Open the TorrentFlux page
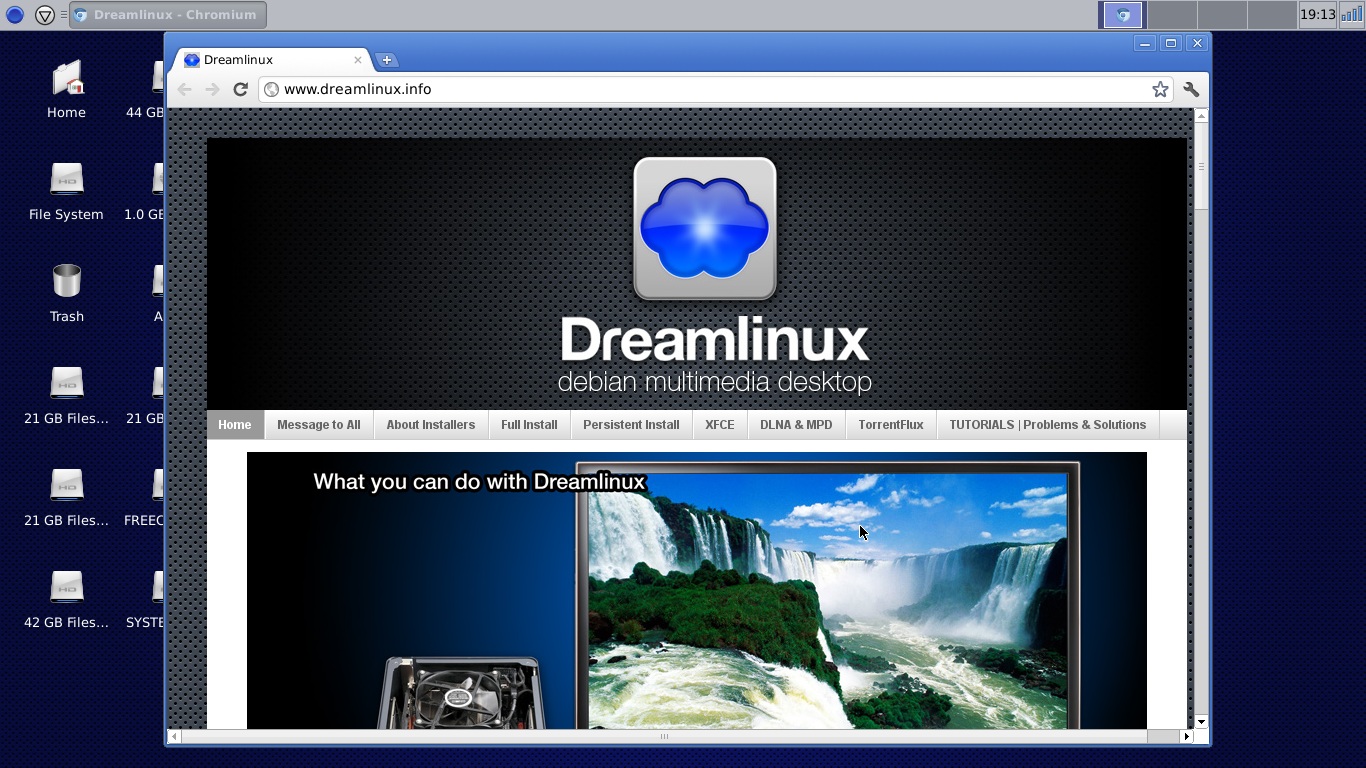The width and height of the screenshot is (1366, 768). click(891, 425)
